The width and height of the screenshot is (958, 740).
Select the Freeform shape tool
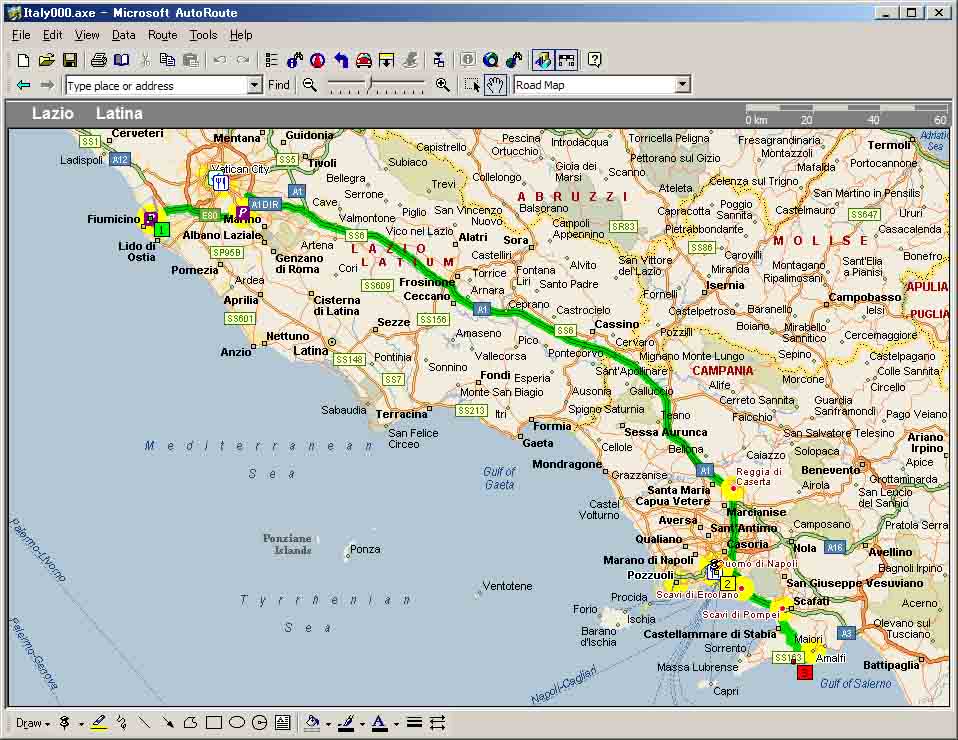[x=190, y=723]
